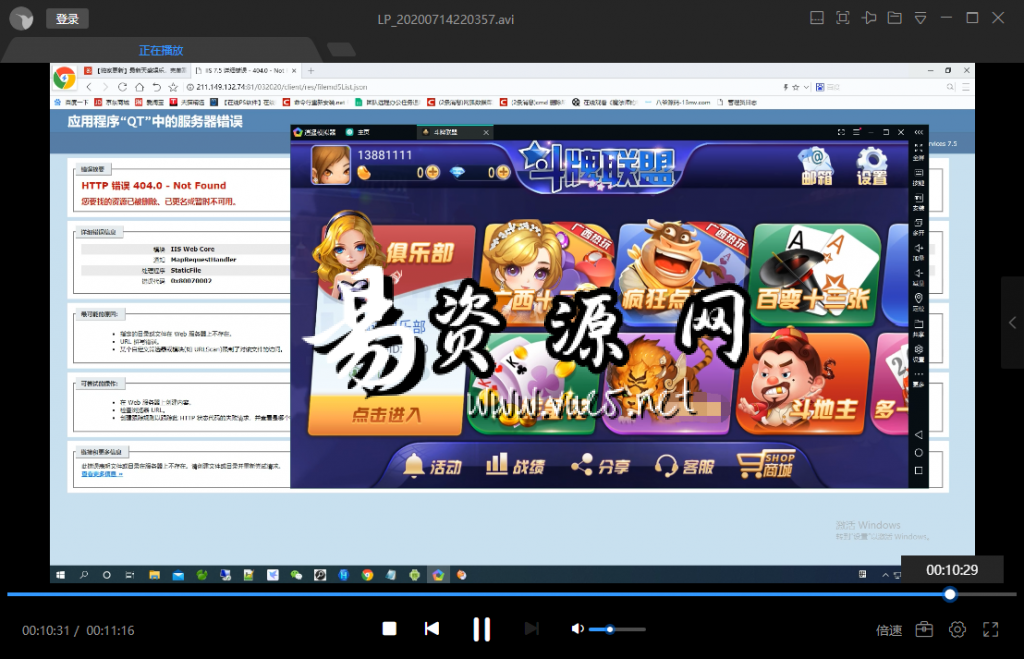Image resolution: width=1024 pixels, height=659 pixels.
Task: Open the 设置 settings gear in game
Action: point(872,167)
